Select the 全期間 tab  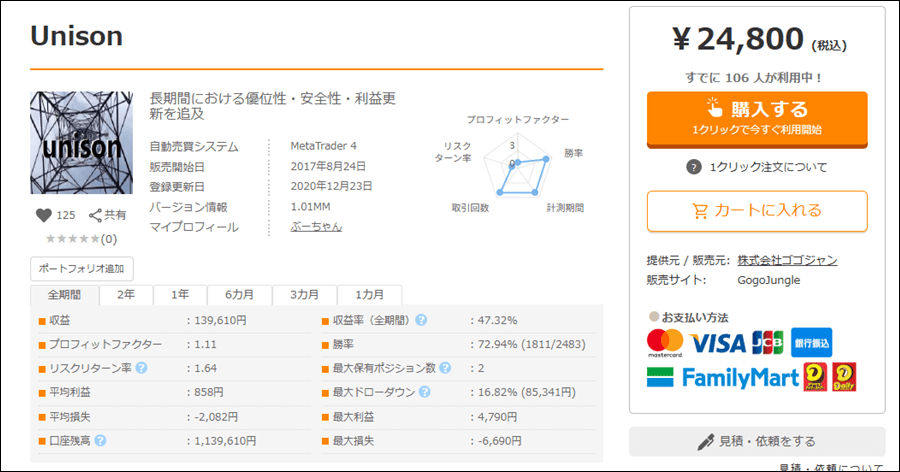[x=64, y=295]
